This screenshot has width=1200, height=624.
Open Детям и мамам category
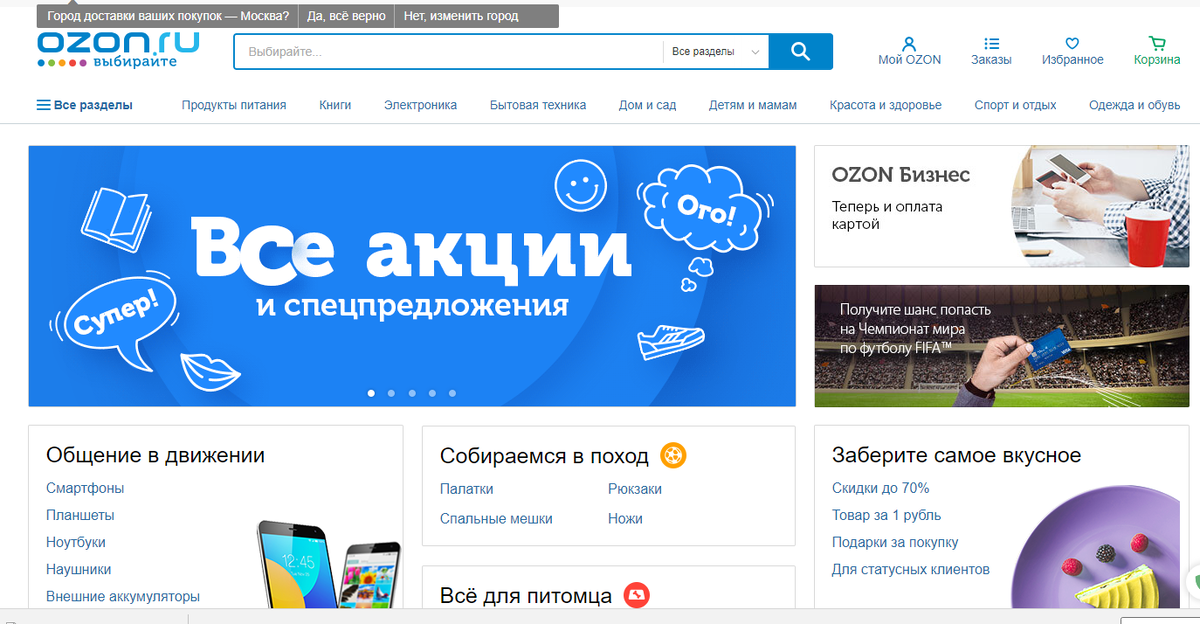[x=753, y=105]
